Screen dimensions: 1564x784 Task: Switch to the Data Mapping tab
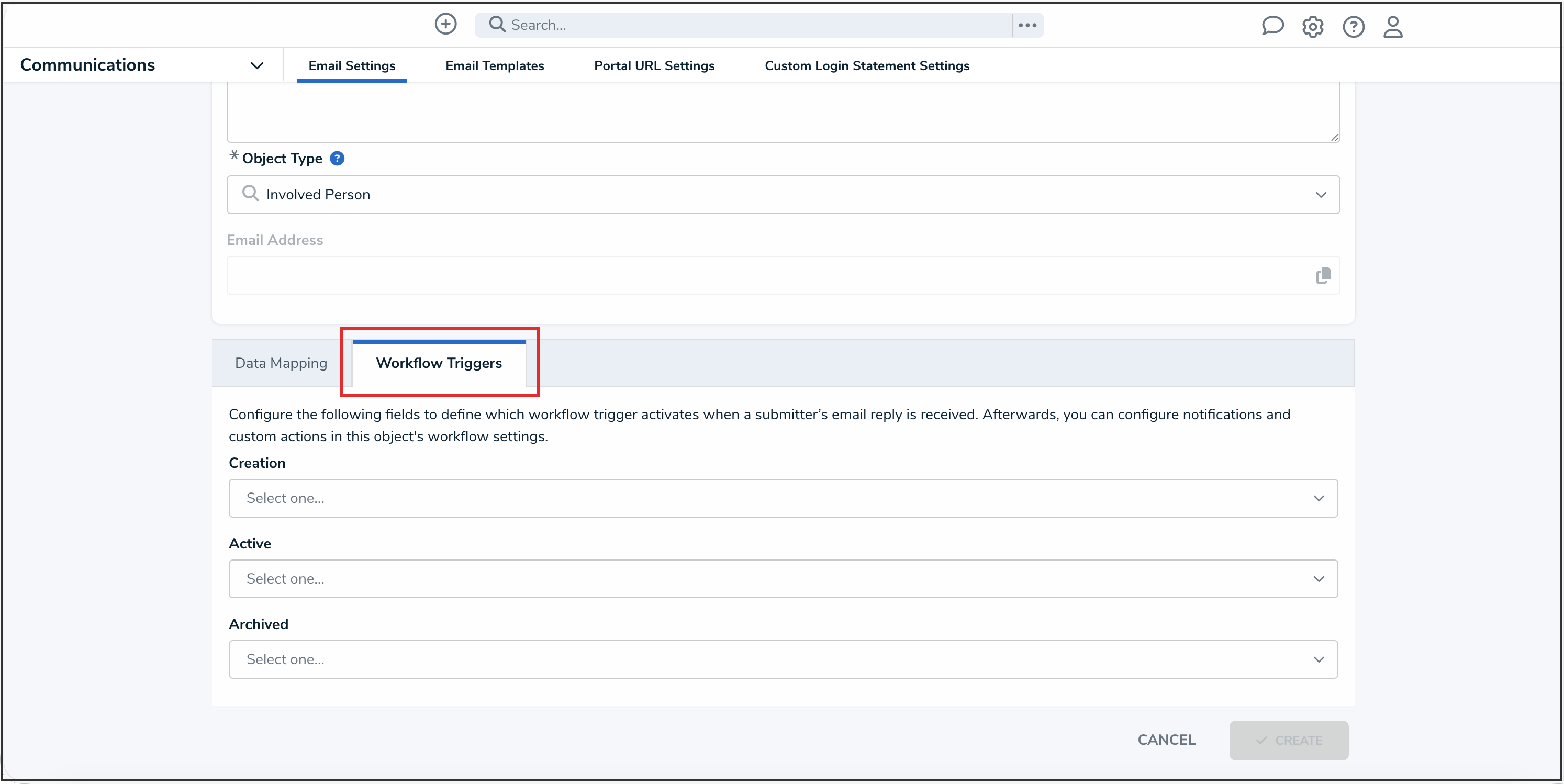tap(281, 363)
